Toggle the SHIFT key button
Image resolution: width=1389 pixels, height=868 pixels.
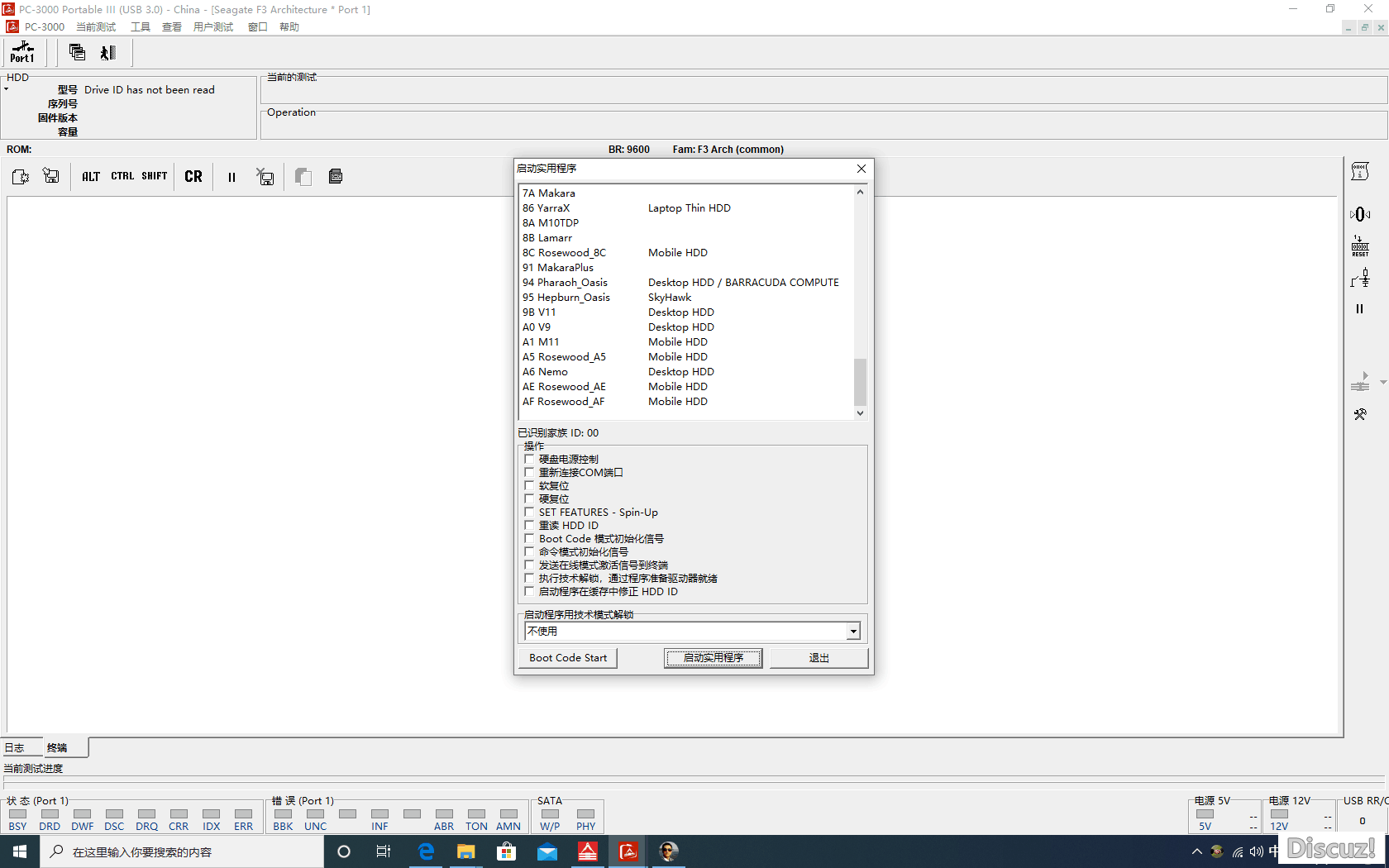155,176
